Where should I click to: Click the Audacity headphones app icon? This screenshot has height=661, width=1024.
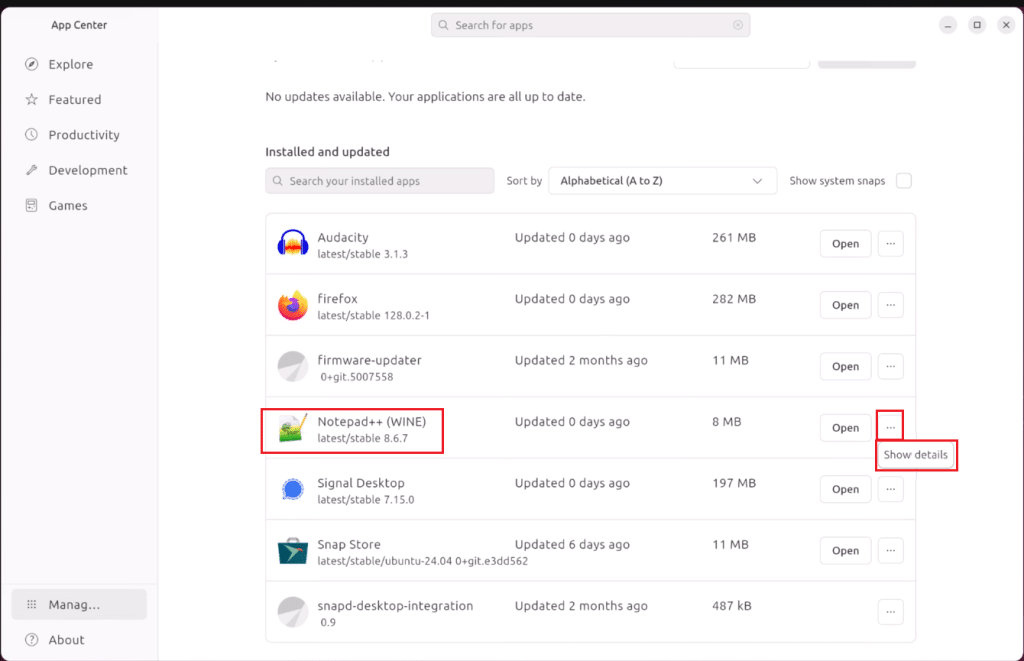[292, 244]
